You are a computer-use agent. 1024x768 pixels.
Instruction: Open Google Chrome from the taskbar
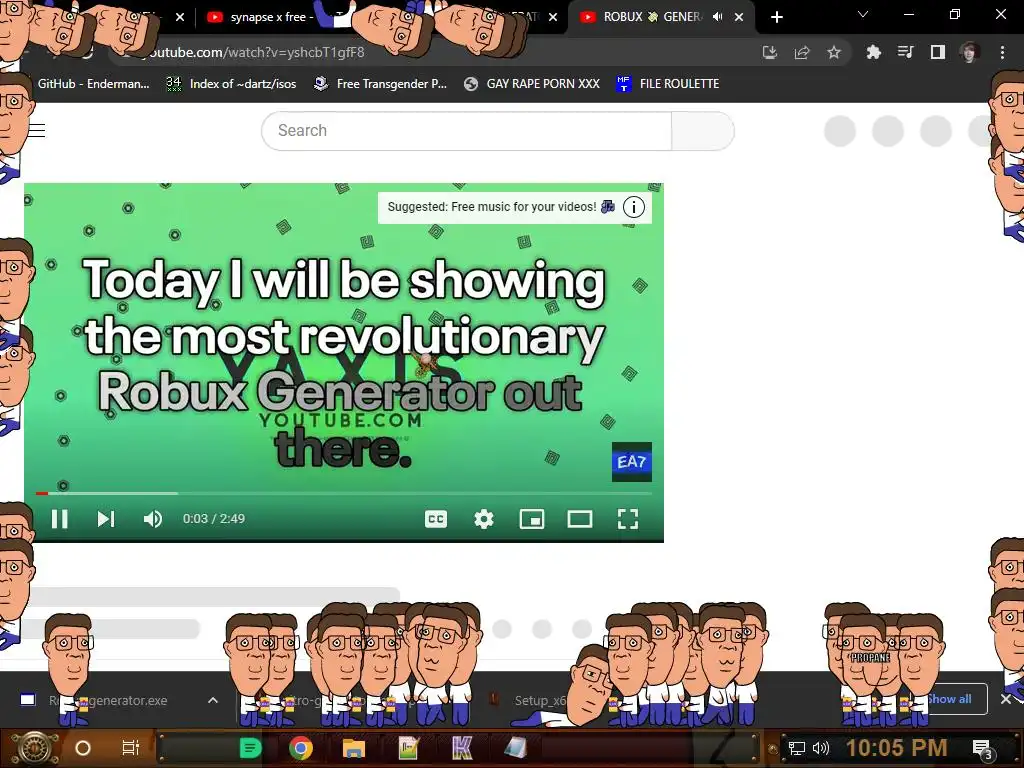(300, 748)
